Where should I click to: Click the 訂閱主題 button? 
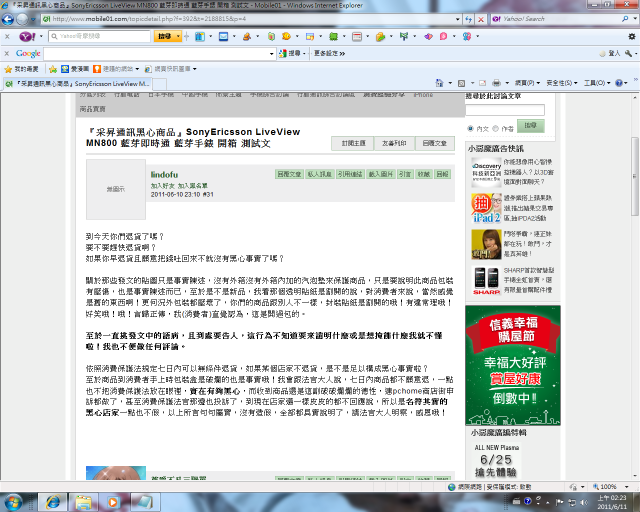pos(353,143)
